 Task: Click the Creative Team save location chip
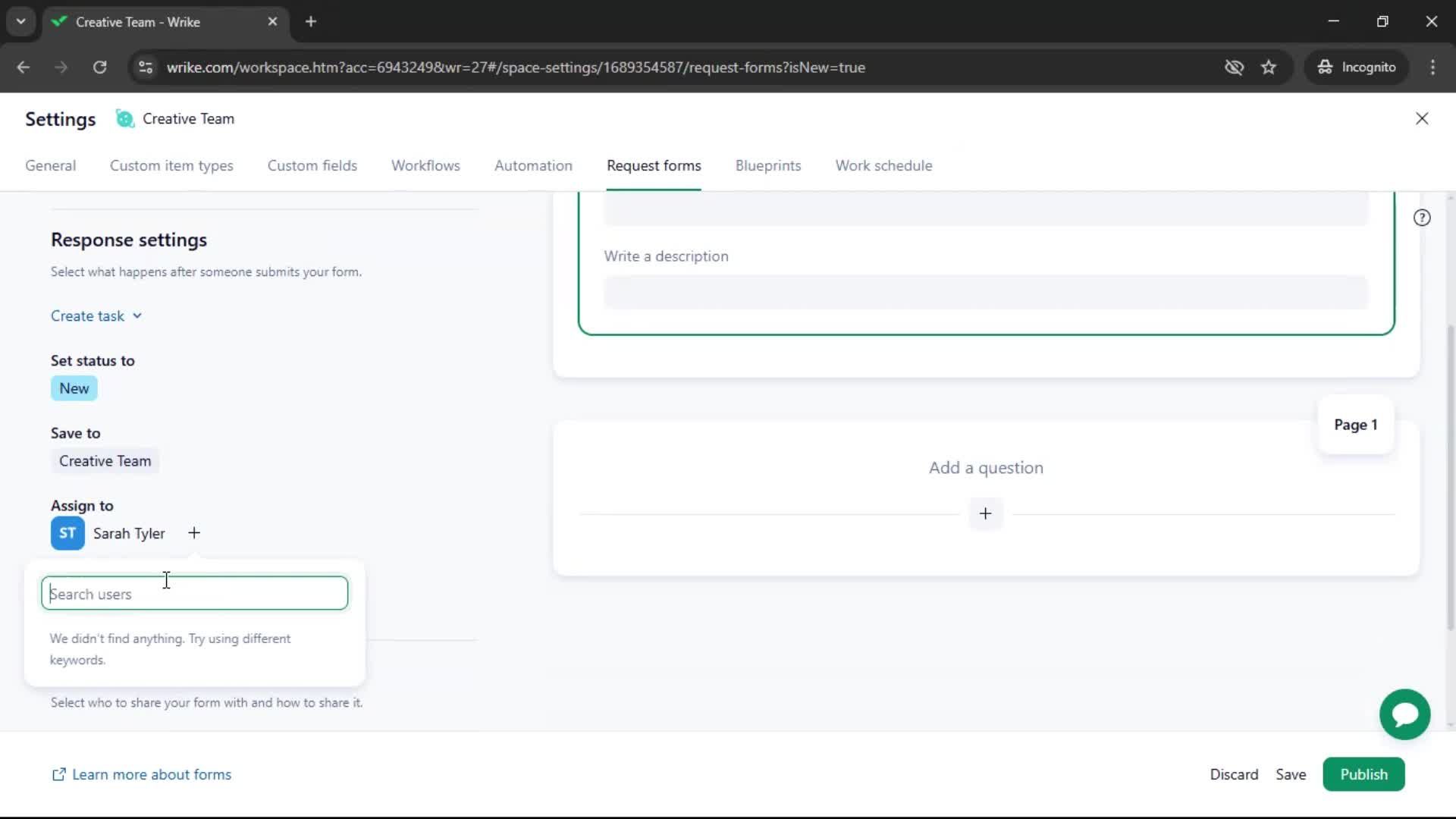coord(105,461)
